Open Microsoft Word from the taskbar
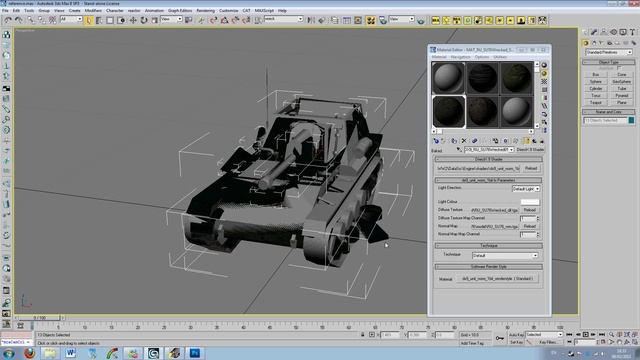This screenshot has width=640, height=360. [x=71, y=353]
